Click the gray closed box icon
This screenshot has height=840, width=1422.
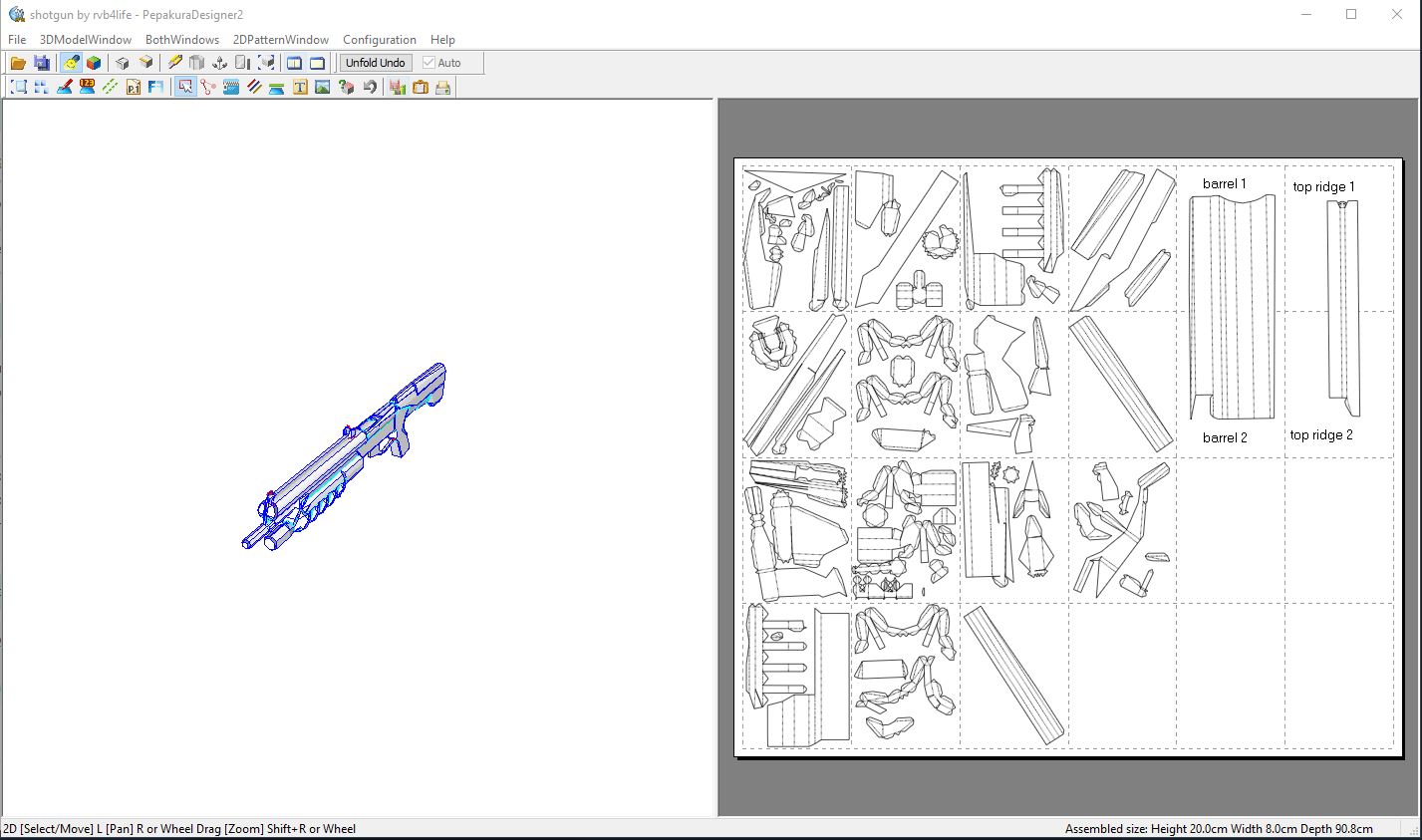point(123,63)
